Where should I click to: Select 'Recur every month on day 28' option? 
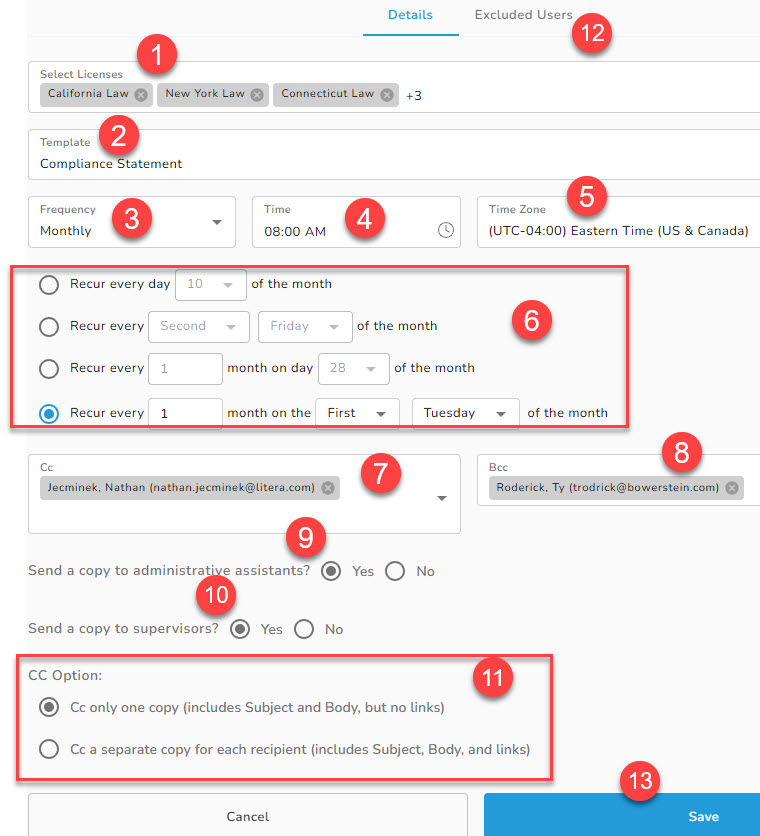pos(49,368)
